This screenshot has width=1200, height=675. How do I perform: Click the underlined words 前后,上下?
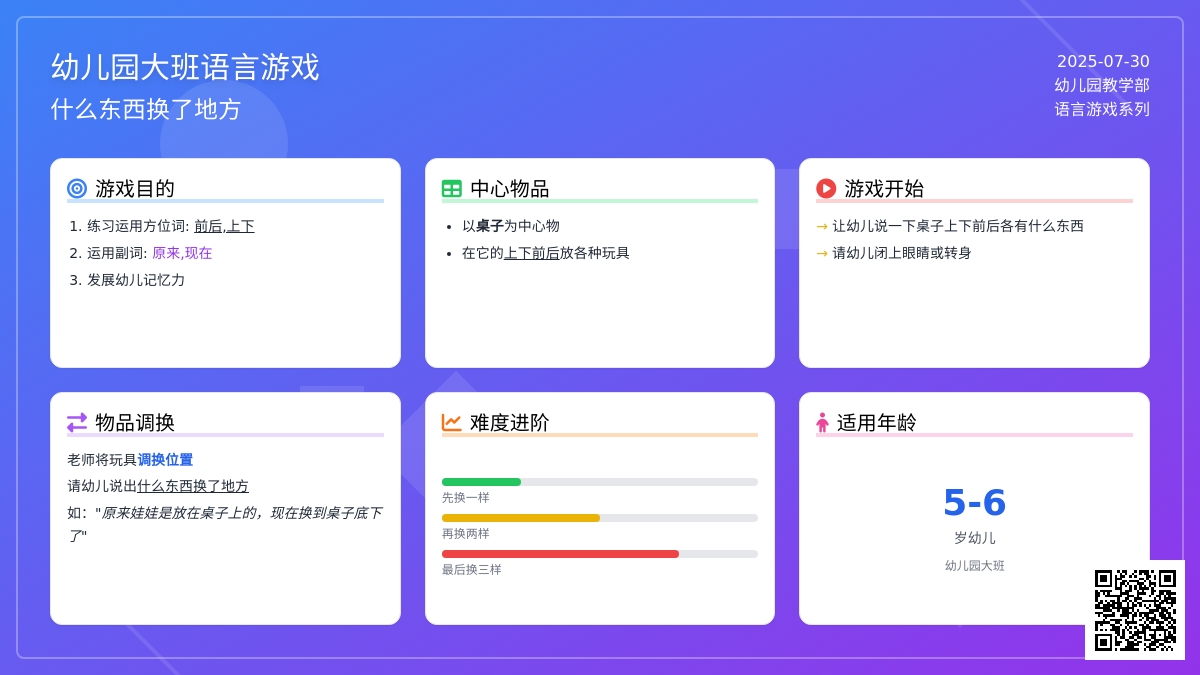click(x=224, y=226)
